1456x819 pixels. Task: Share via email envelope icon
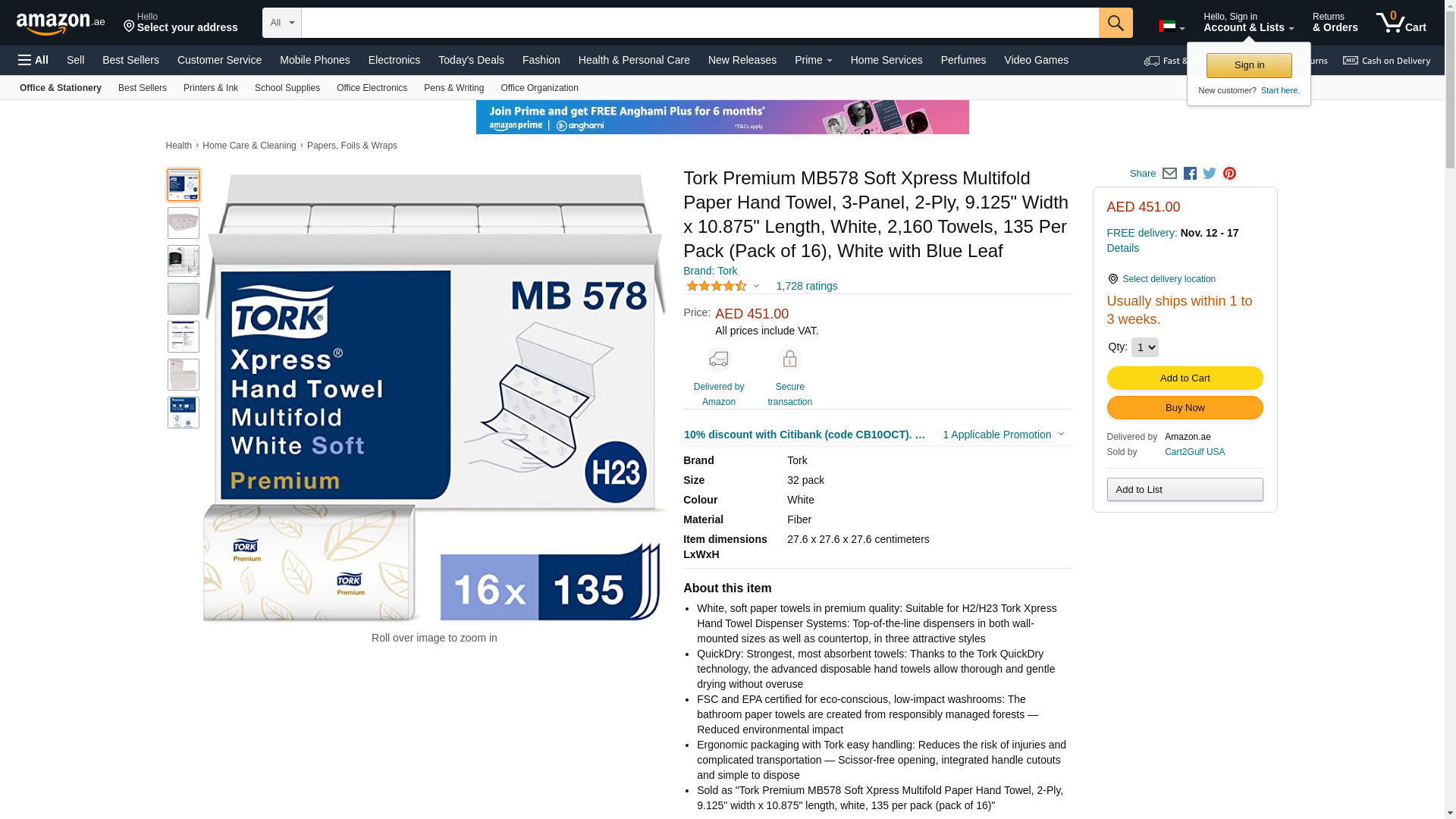pos(1169,174)
